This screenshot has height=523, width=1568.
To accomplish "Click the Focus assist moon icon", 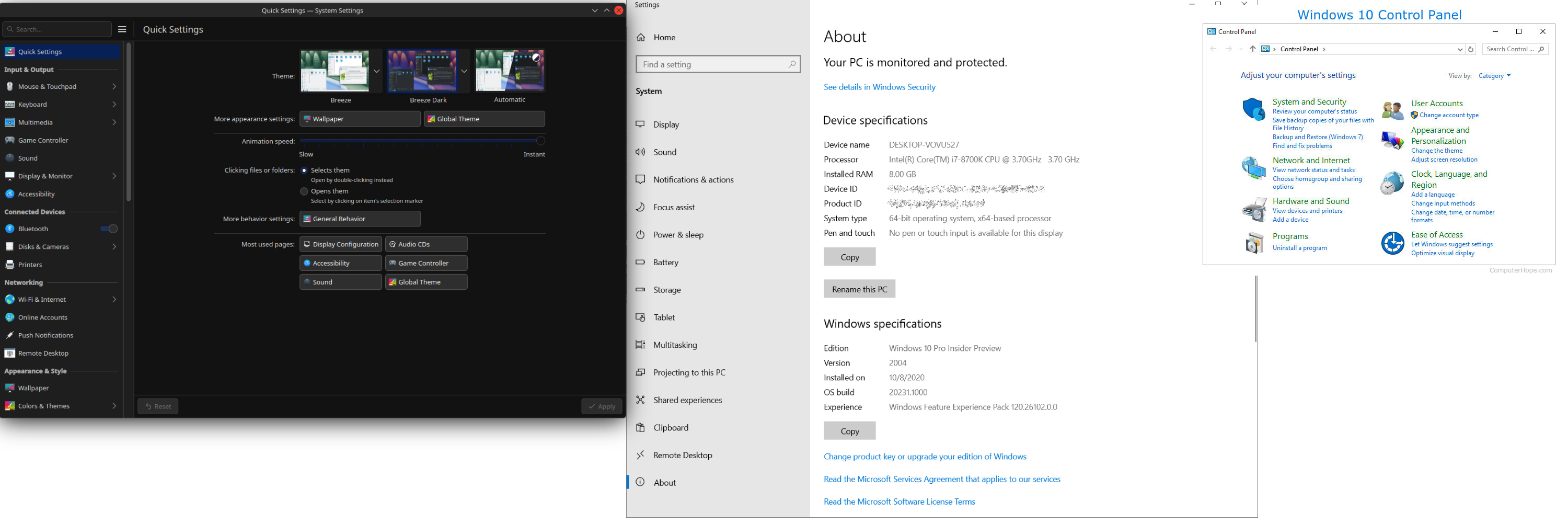I will [640, 207].
